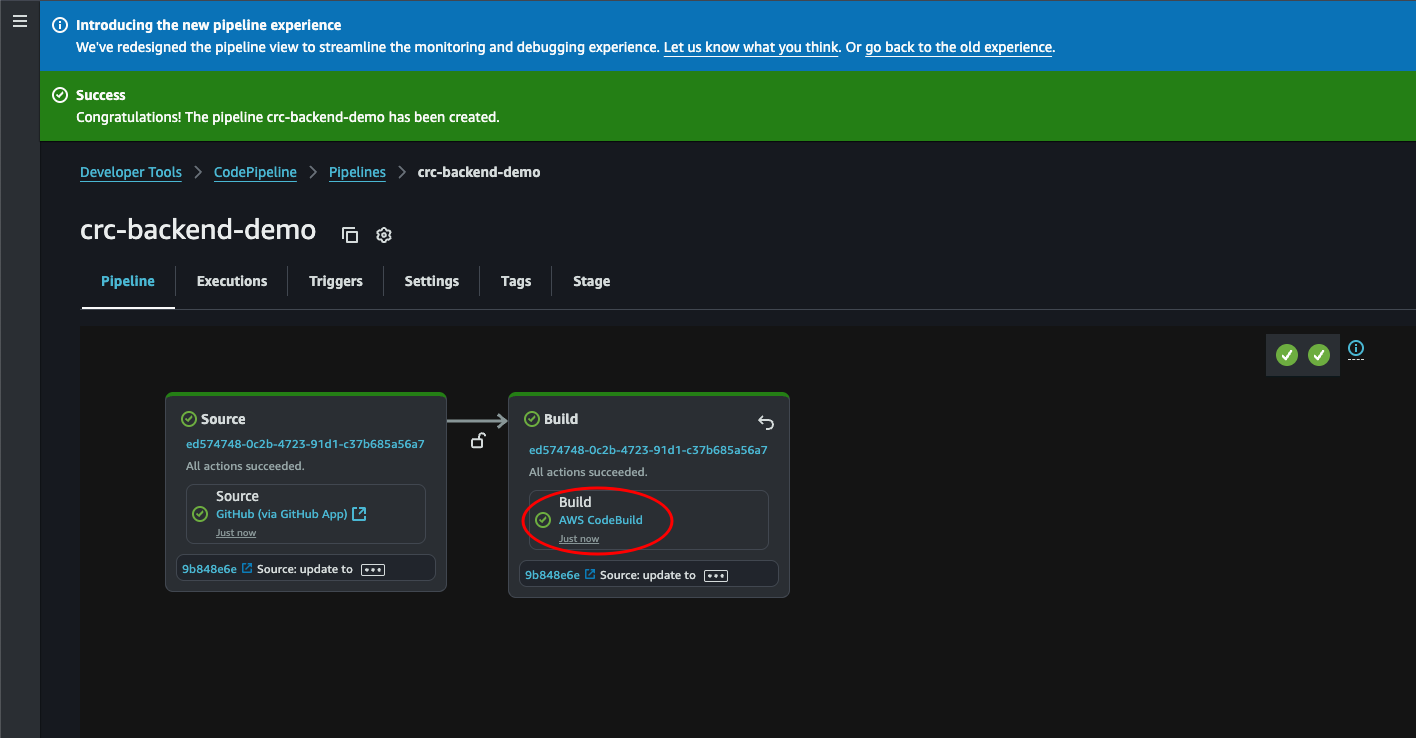Open the Triggers tab

(x=336, y=281)
